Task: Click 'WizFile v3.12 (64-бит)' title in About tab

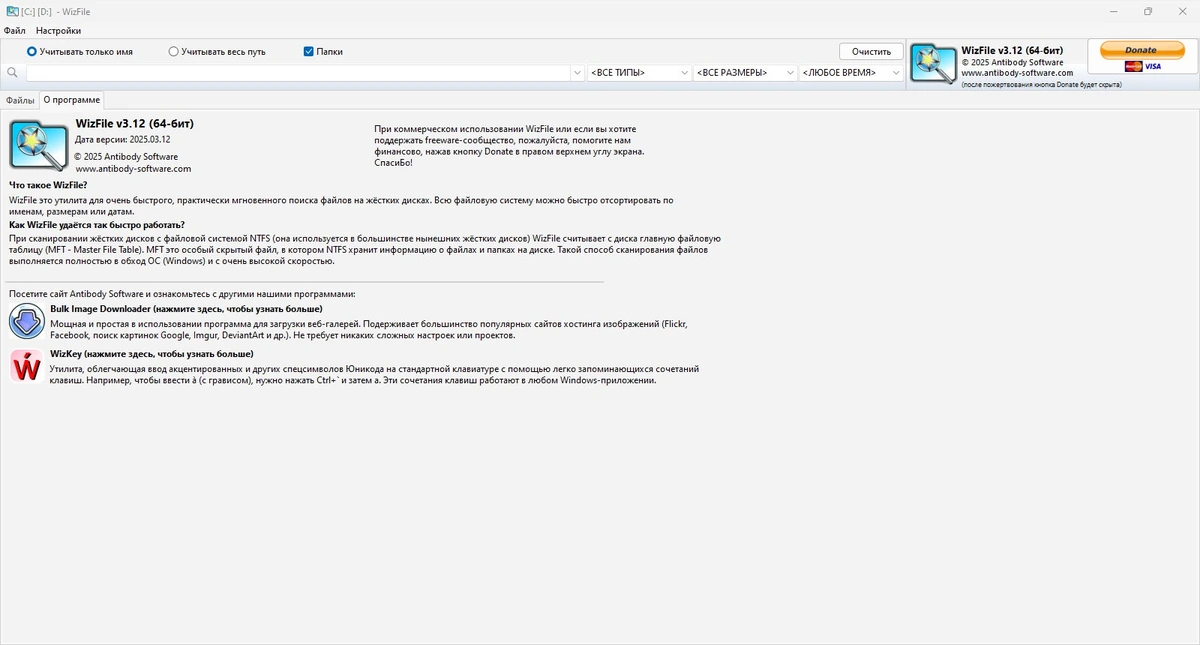Action: coord(135,123)
